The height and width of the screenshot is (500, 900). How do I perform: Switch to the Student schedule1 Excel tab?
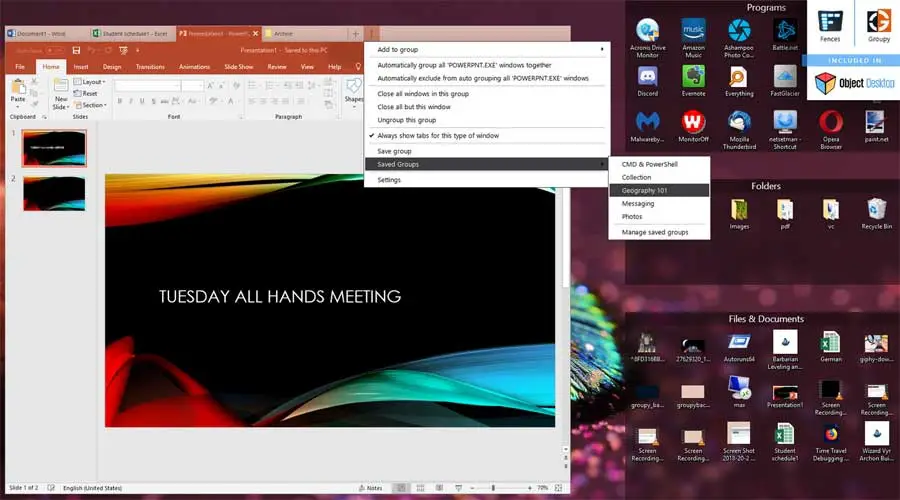pos(133,34)
